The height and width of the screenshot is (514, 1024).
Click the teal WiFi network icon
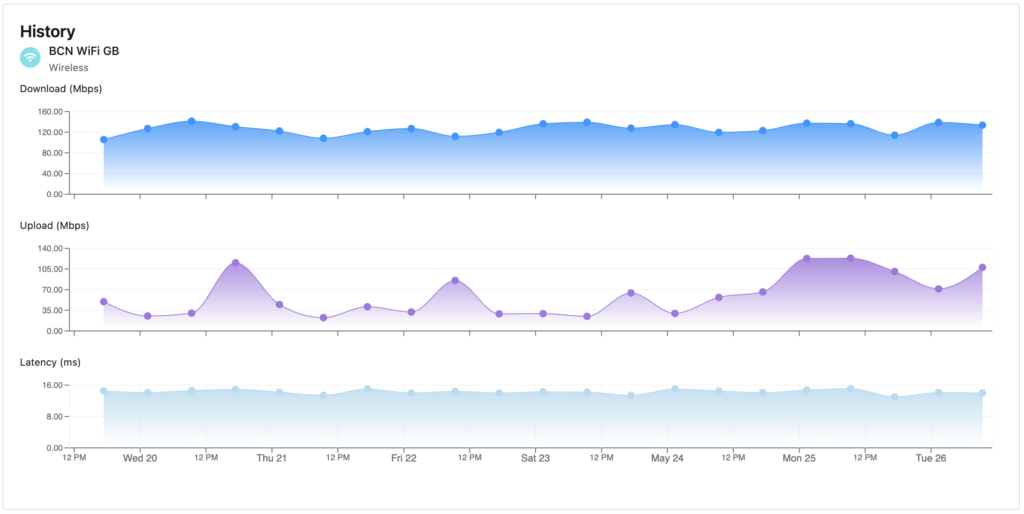point(30,57)
